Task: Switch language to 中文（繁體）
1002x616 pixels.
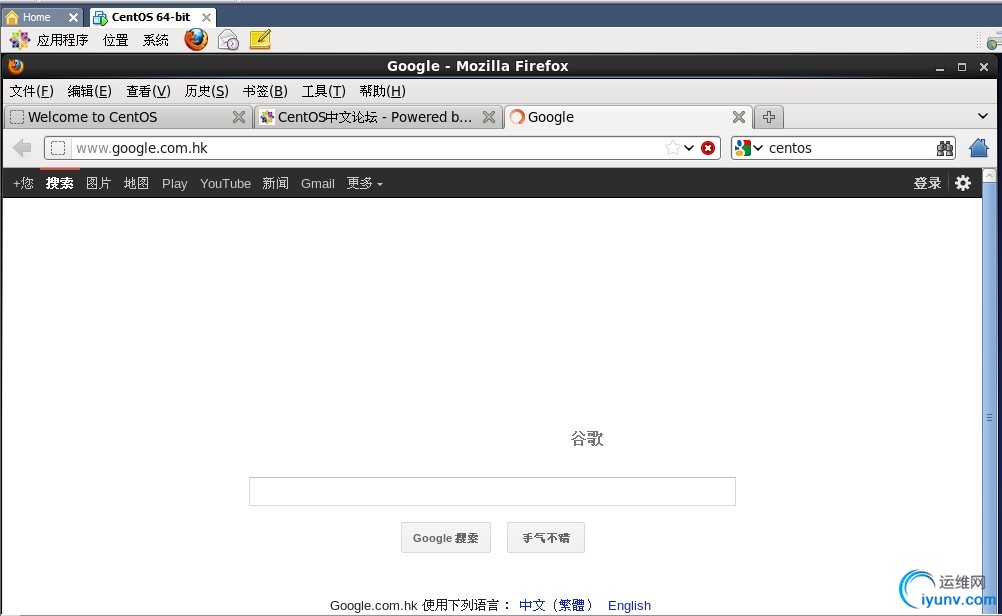Action: point(555,605)
